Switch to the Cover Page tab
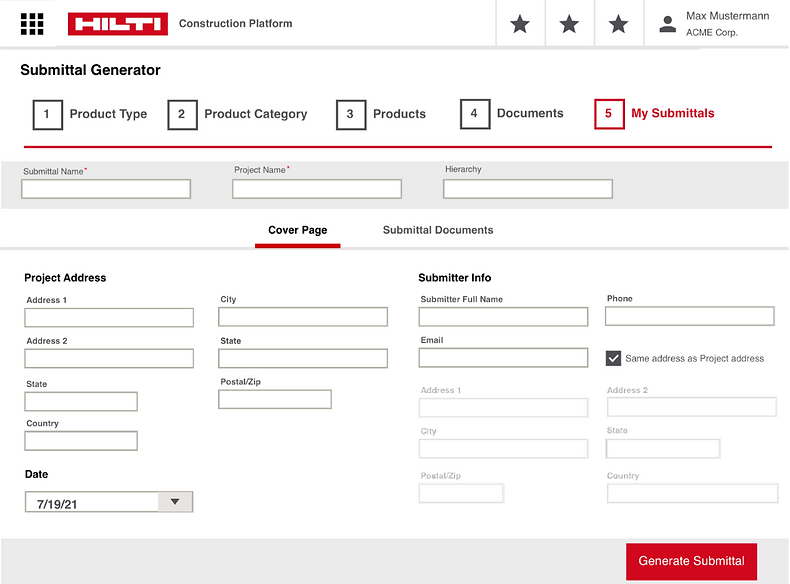The height and width of the screenshot is (584, 790). (x=298, y=230)
